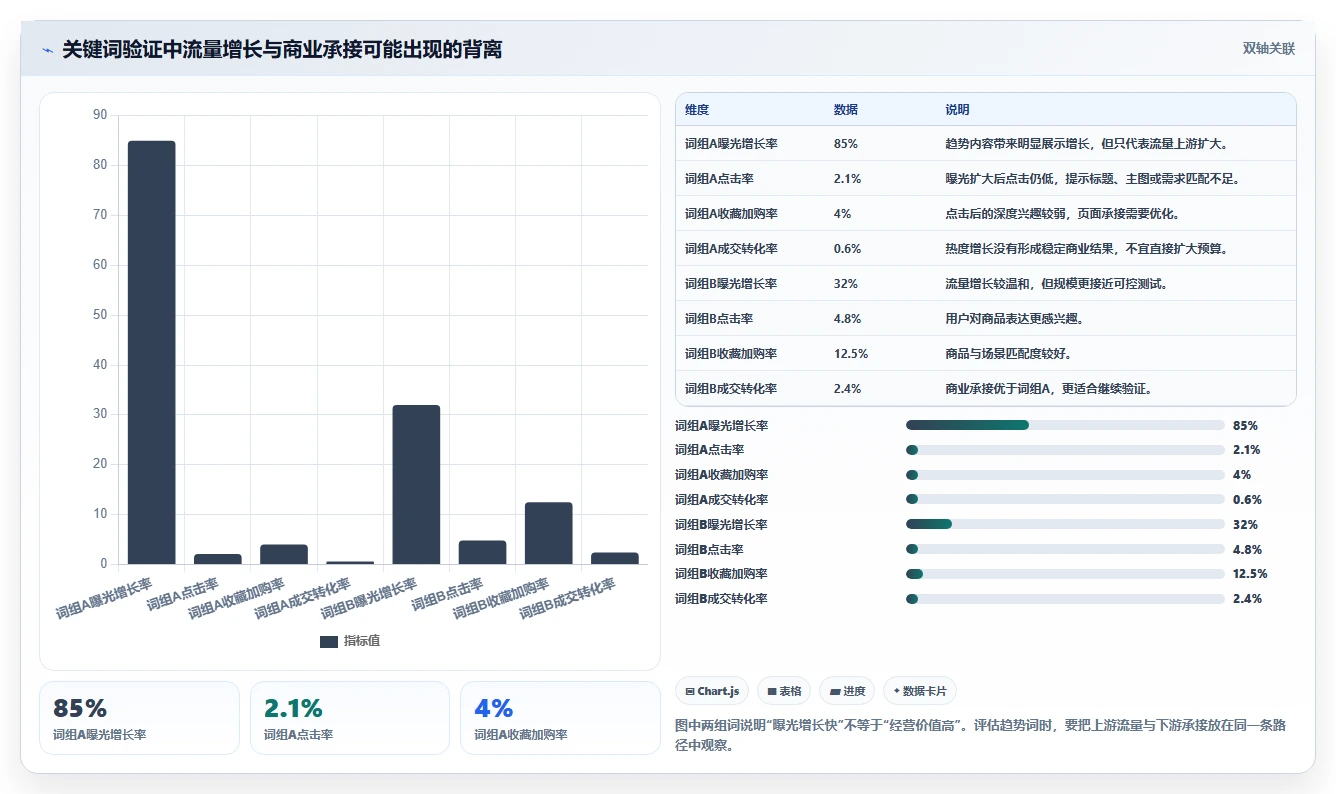Click the 词组A点击率 progress bar
The image size is (1336, 794).
[x=1065, y=450]
